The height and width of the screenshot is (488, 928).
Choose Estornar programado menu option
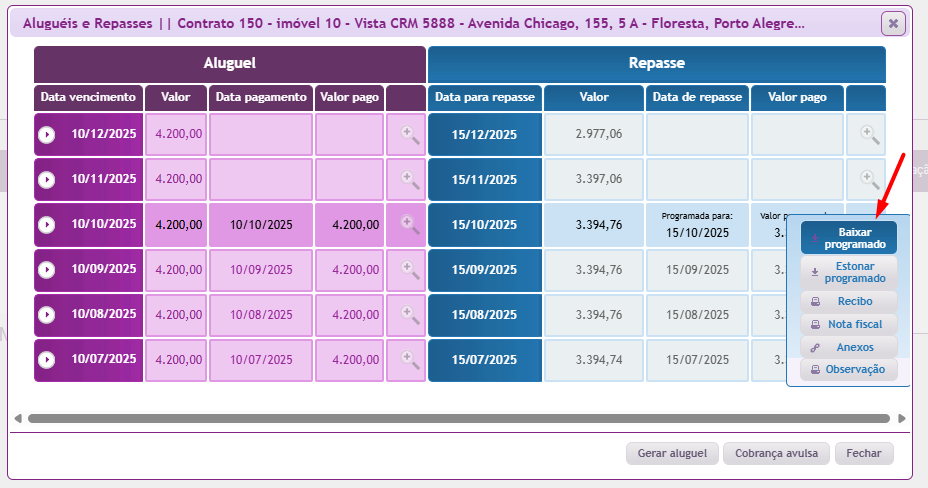848,273
